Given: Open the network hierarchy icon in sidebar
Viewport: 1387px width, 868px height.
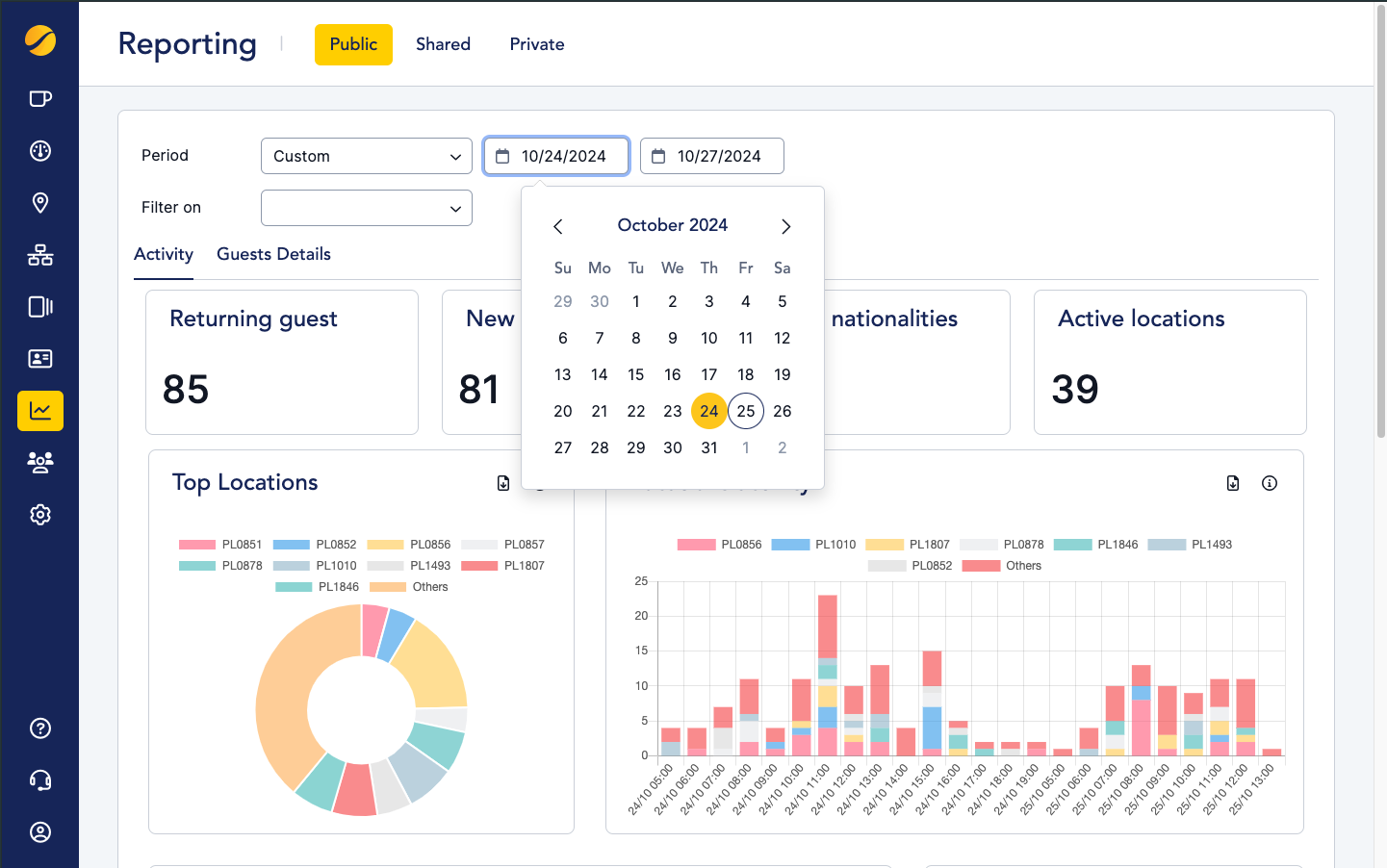Looking at the screenshot, I should point(39,254).
